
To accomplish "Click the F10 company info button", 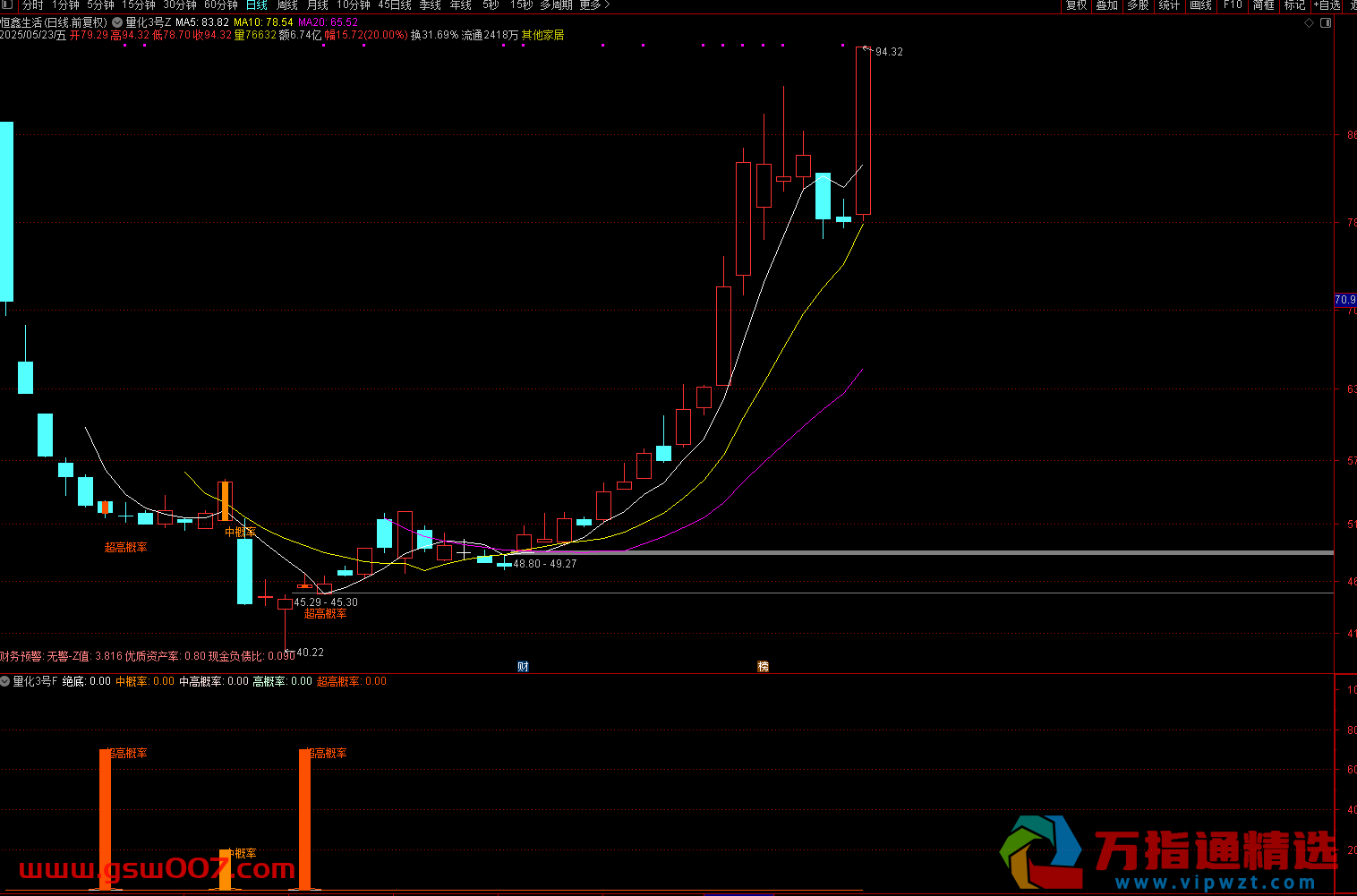I will coord(1233,5).
